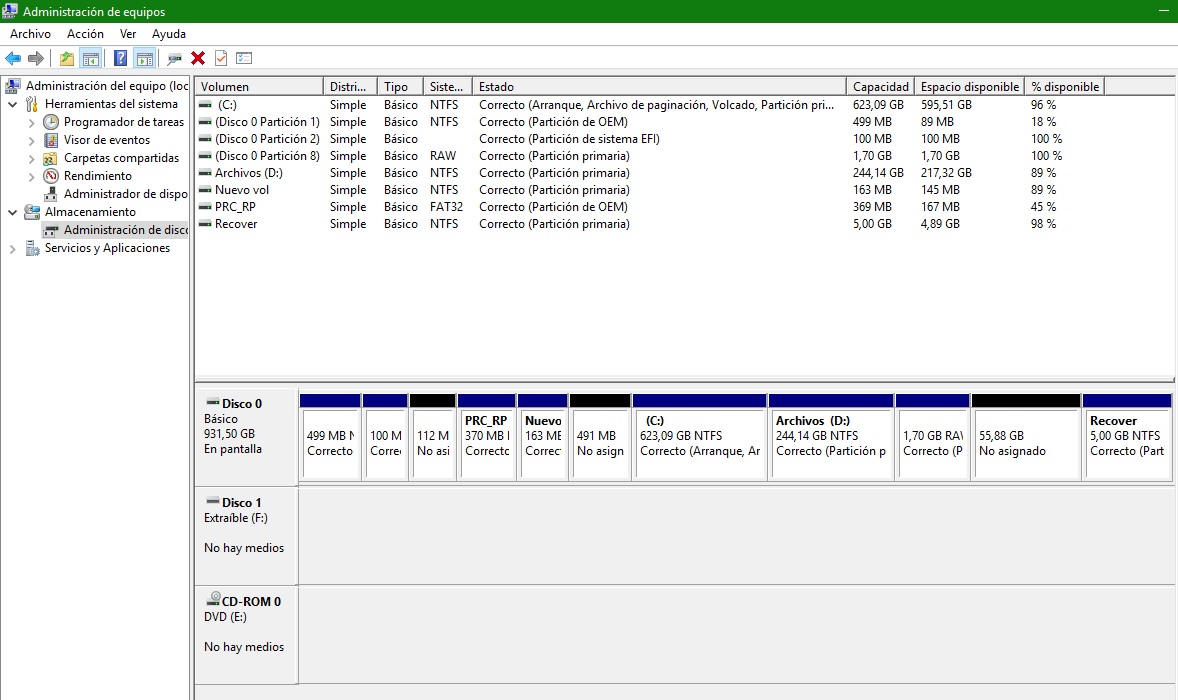Open the Ayuda menu
1178x700 pixels.
point(168,34)
